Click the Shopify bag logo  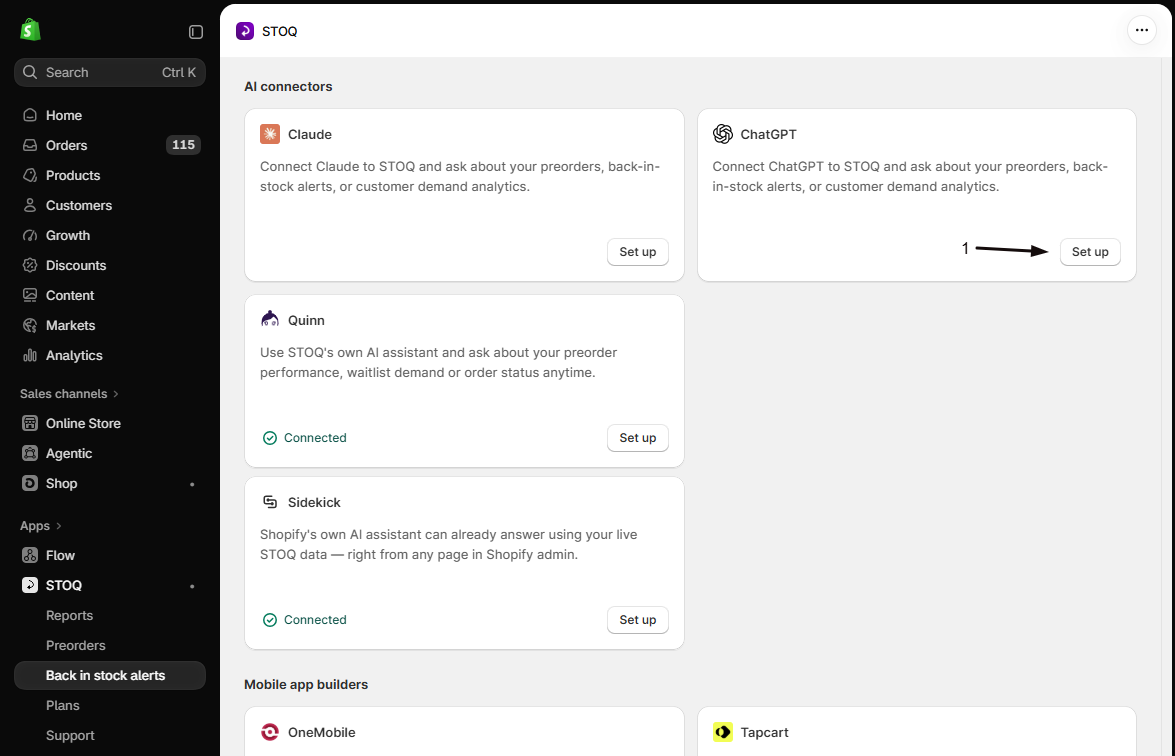coord(30,30)
